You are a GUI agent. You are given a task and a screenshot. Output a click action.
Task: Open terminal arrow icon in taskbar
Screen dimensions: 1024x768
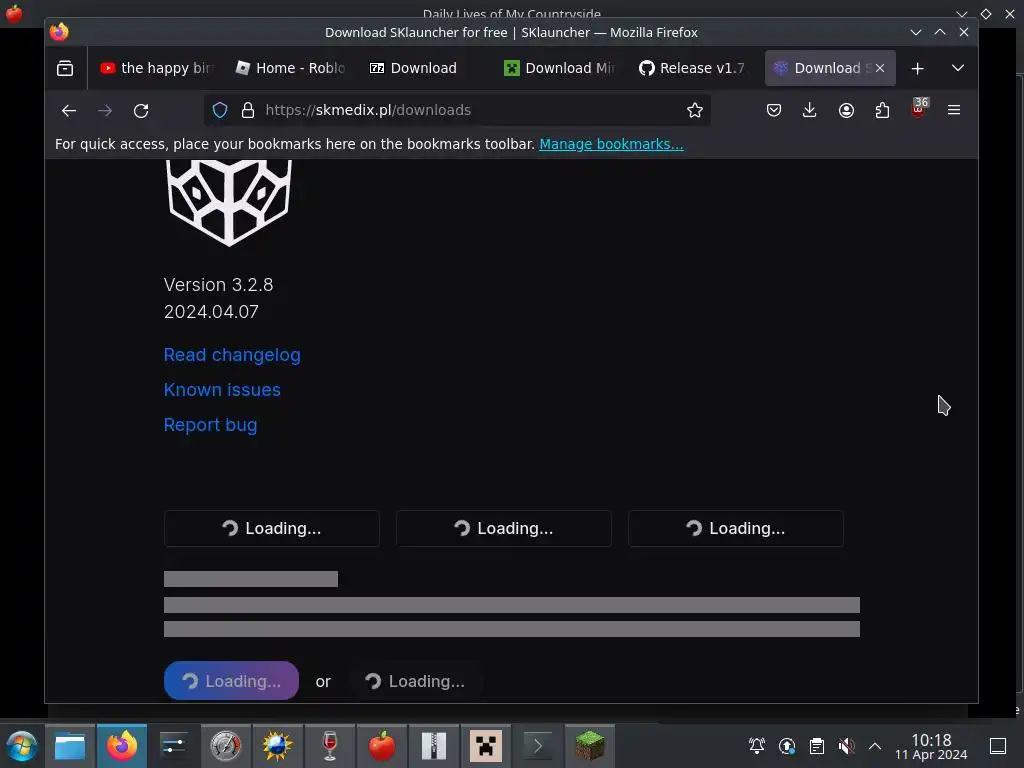pyautogui.click(x=537, y=746)
